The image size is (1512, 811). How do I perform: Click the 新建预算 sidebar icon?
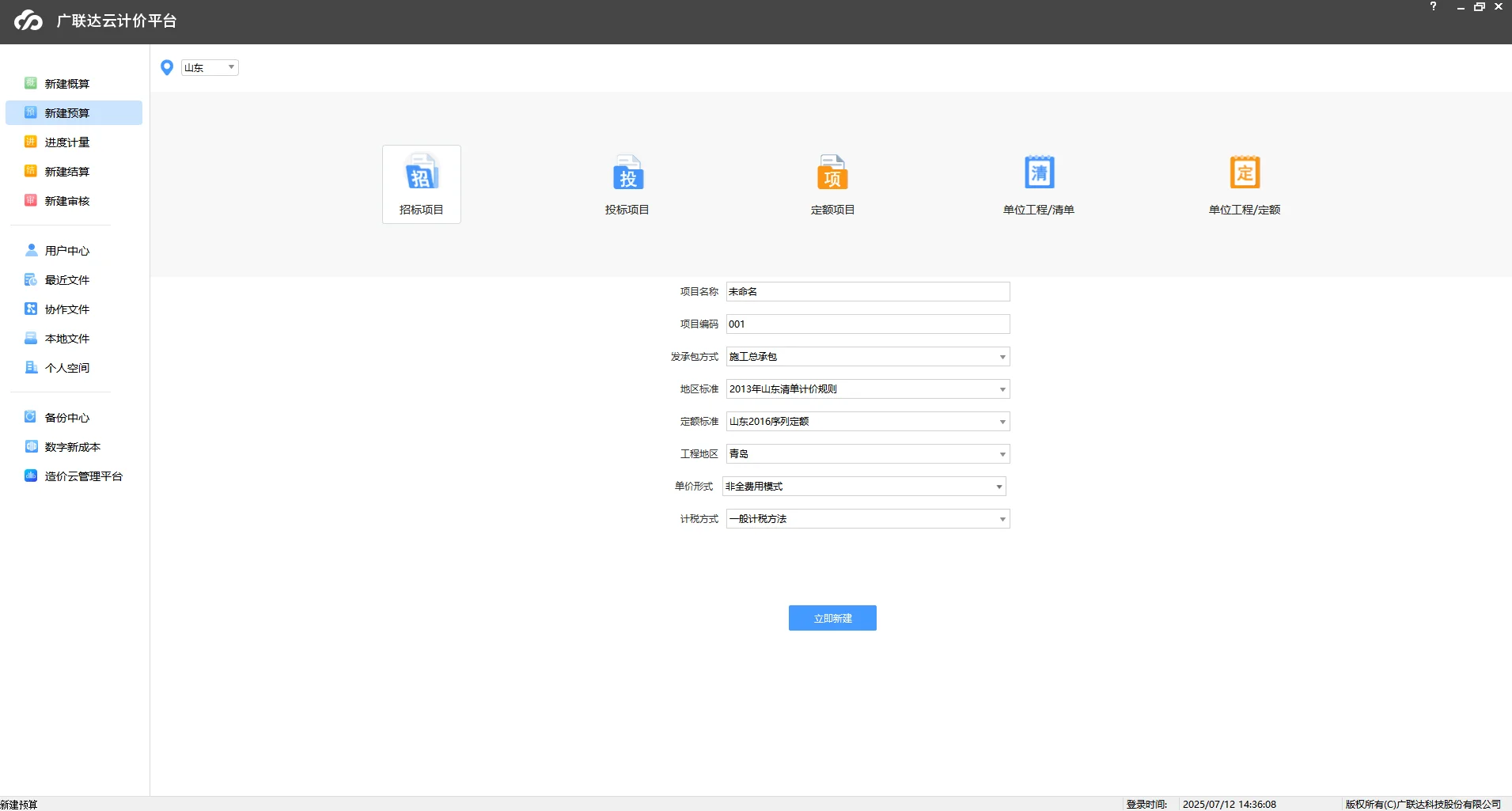click(31, 112)
